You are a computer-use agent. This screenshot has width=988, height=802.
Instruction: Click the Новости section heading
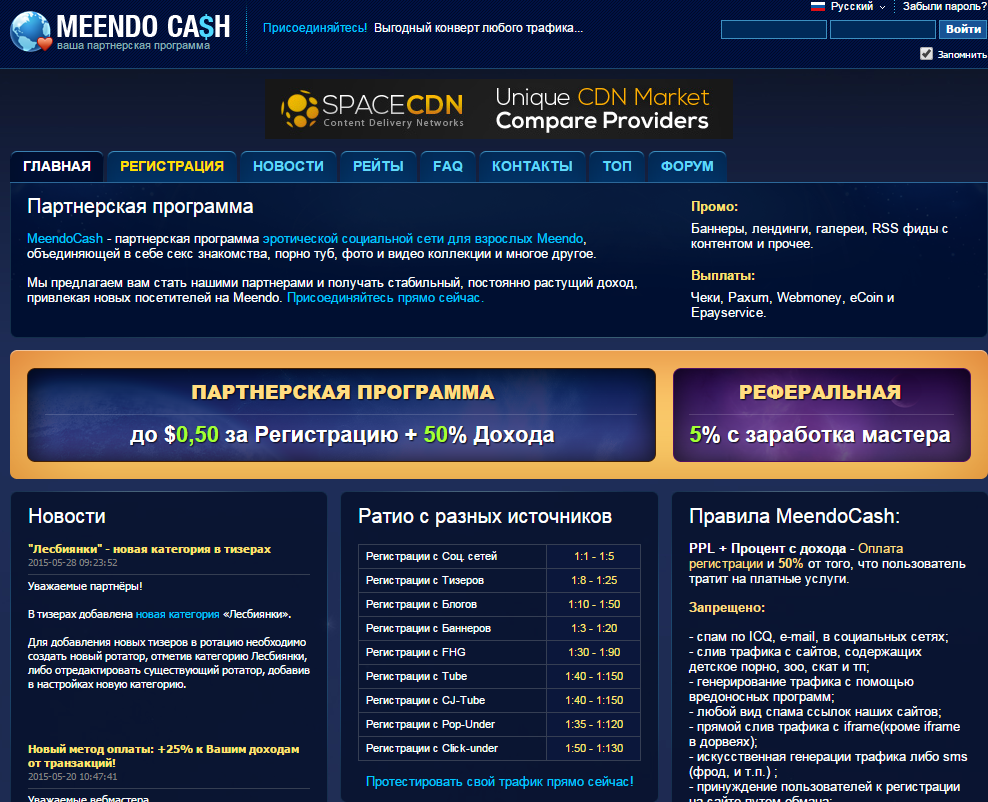(x=67, y=517)
